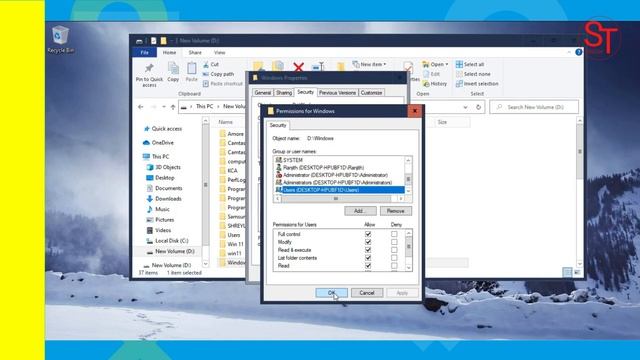
Task: Open the New item dropdown in ribbon
Action: (x=369, y=64)
